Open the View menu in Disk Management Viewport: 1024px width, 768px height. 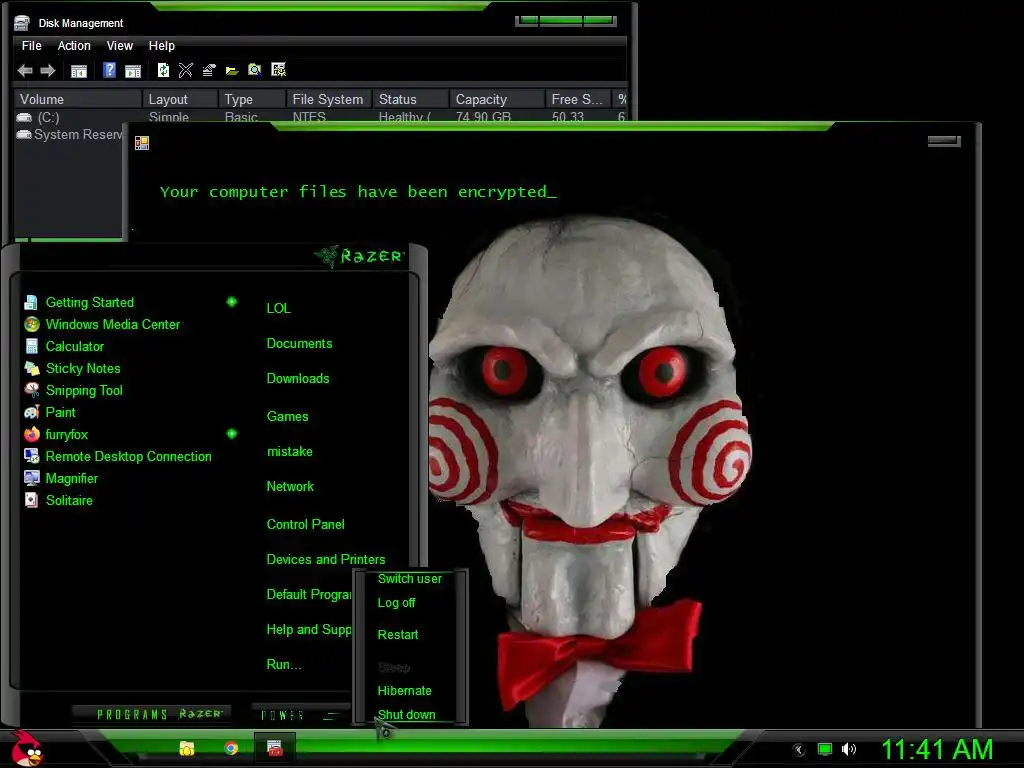[x=120, y=46]
